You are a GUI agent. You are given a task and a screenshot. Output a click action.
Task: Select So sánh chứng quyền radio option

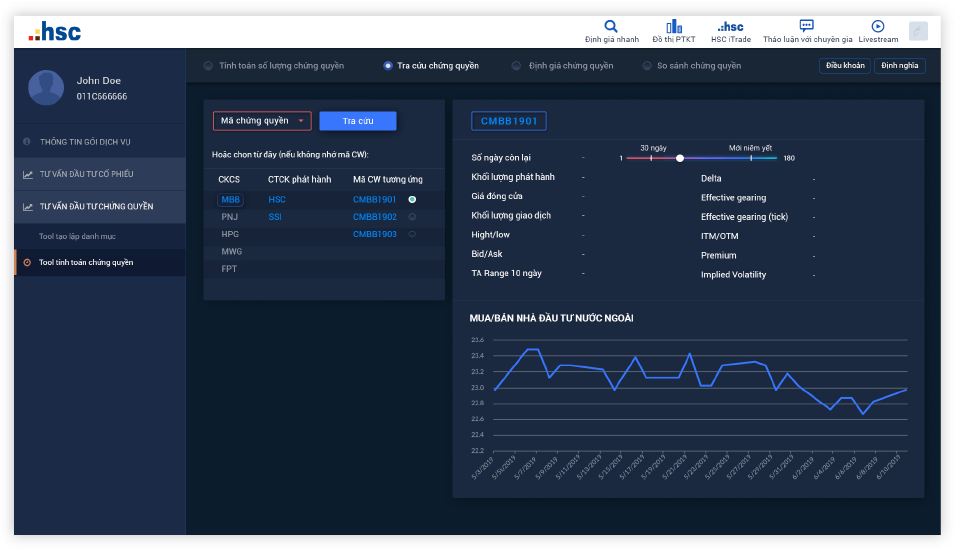click(646, 66)
